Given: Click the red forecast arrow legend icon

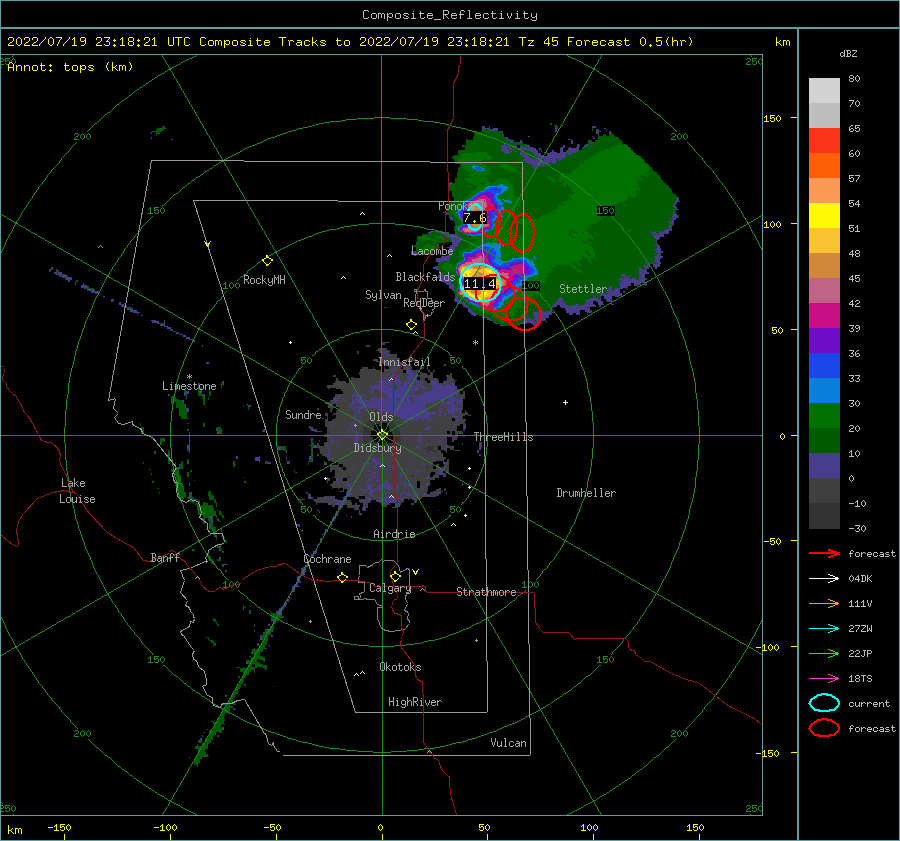Looking at the screenshot, I should coord(824,553).
